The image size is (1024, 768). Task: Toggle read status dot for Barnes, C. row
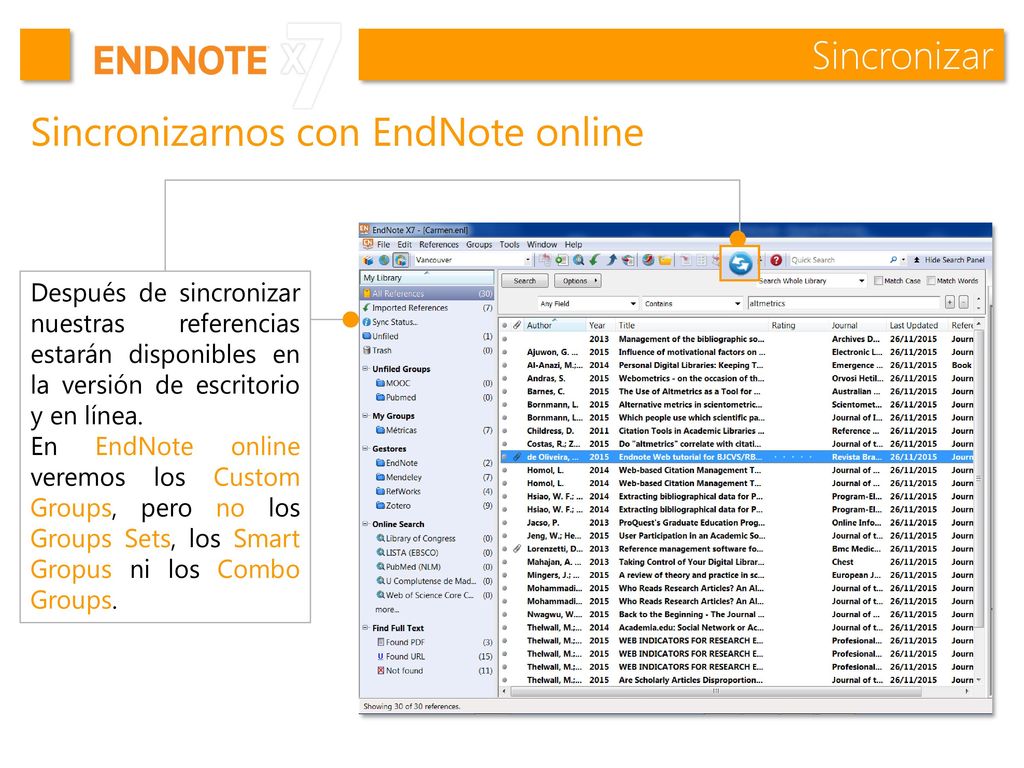click(x=505, y=391)
